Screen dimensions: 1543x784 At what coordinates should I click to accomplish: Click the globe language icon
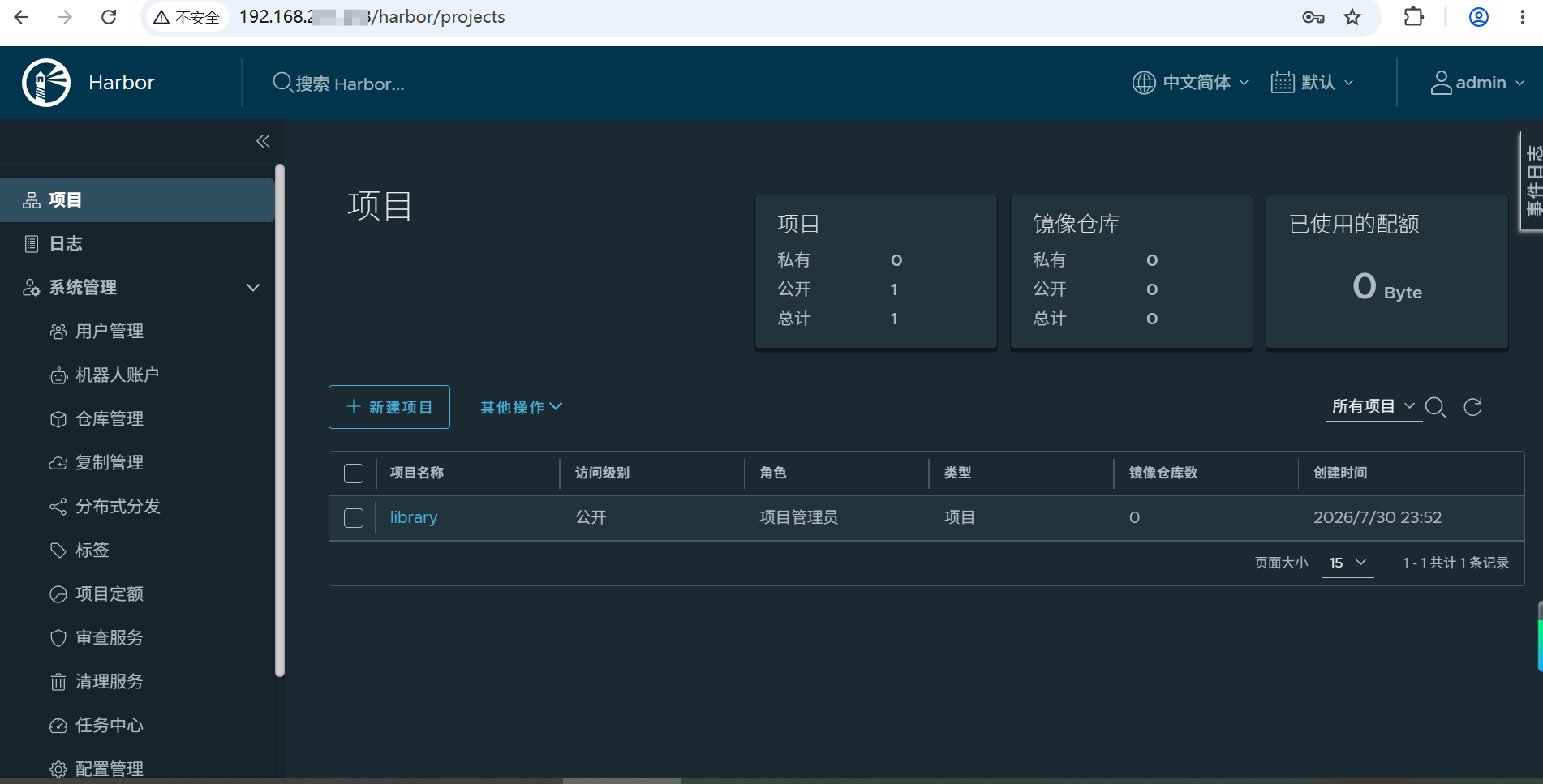point(1144,83)
